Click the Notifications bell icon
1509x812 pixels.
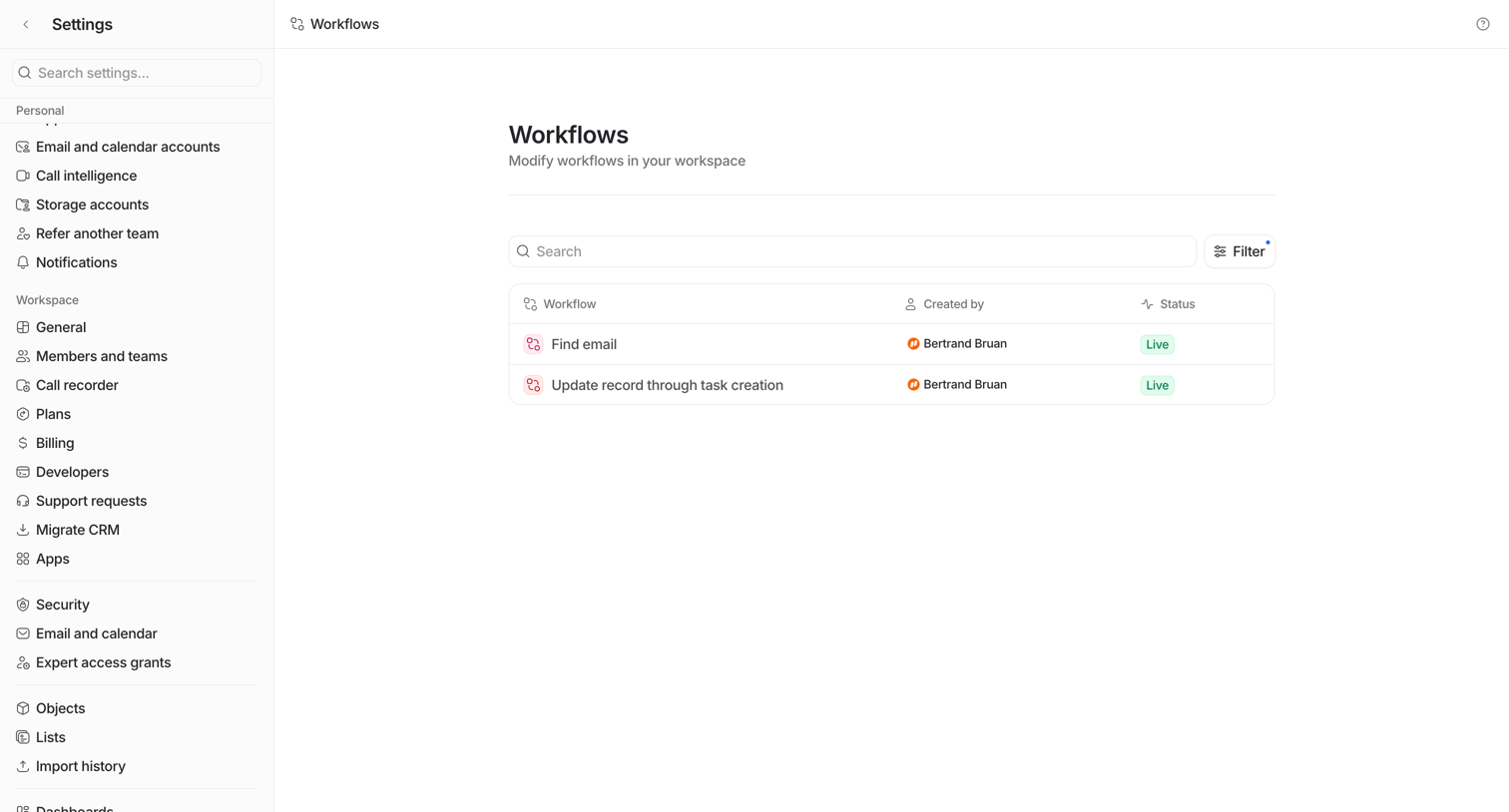pos(23,262)
